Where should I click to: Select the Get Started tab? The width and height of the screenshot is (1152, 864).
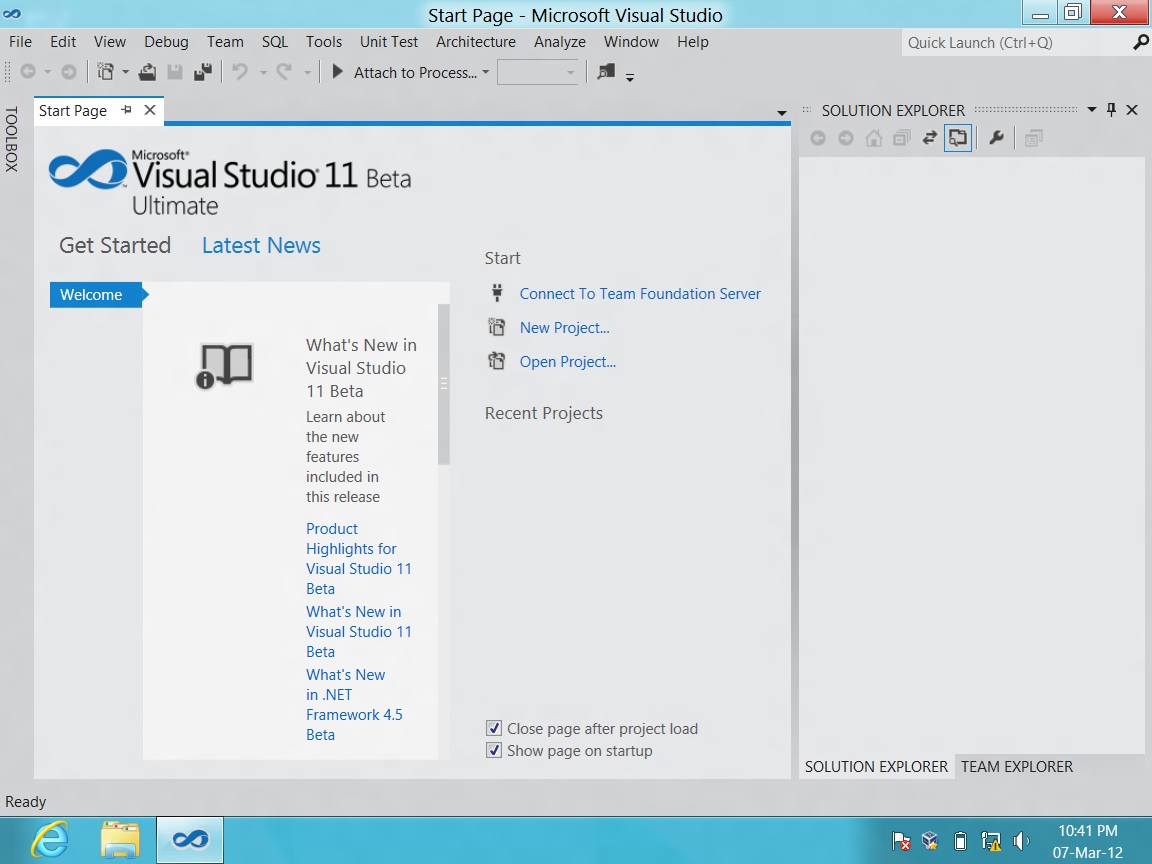click(115, 245)
